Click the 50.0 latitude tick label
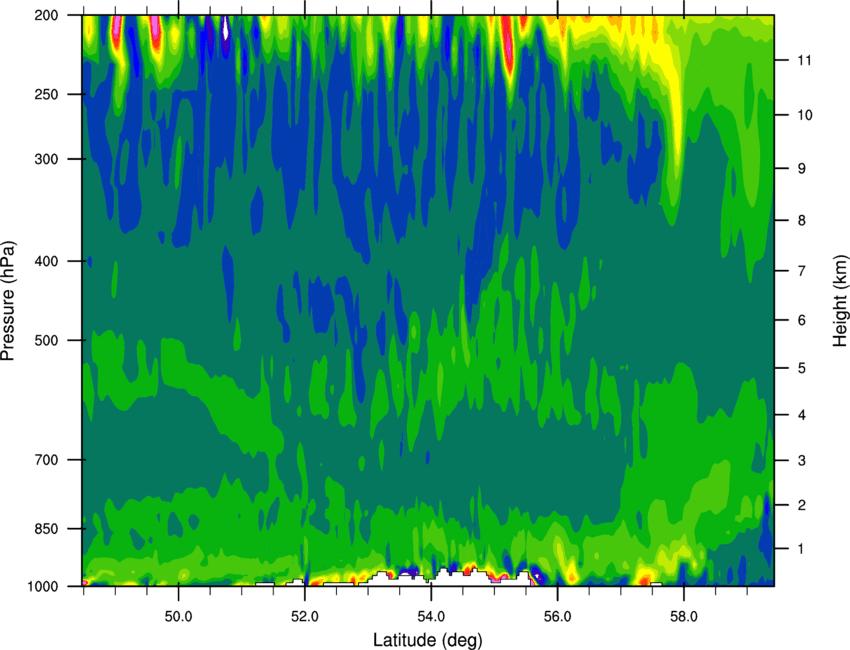Image resolution: width=850 pixels, height=650 pixels. pyautogui.click(x=178, y=617)
